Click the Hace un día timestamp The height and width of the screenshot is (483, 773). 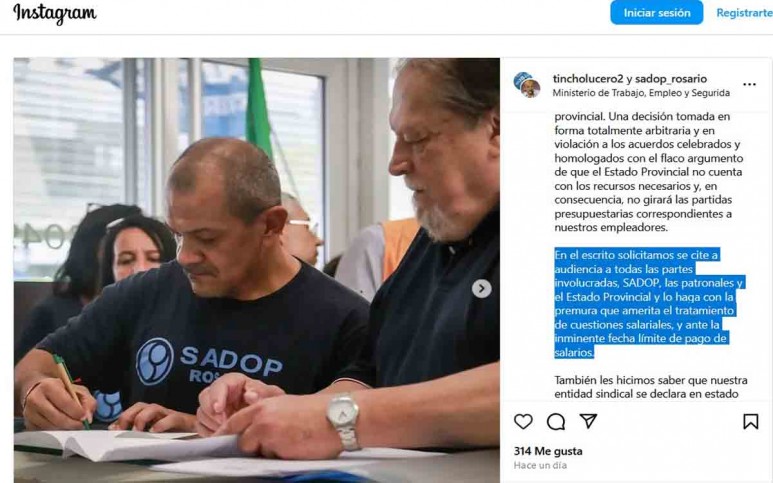pyautogui.click(x=540, y=465)
